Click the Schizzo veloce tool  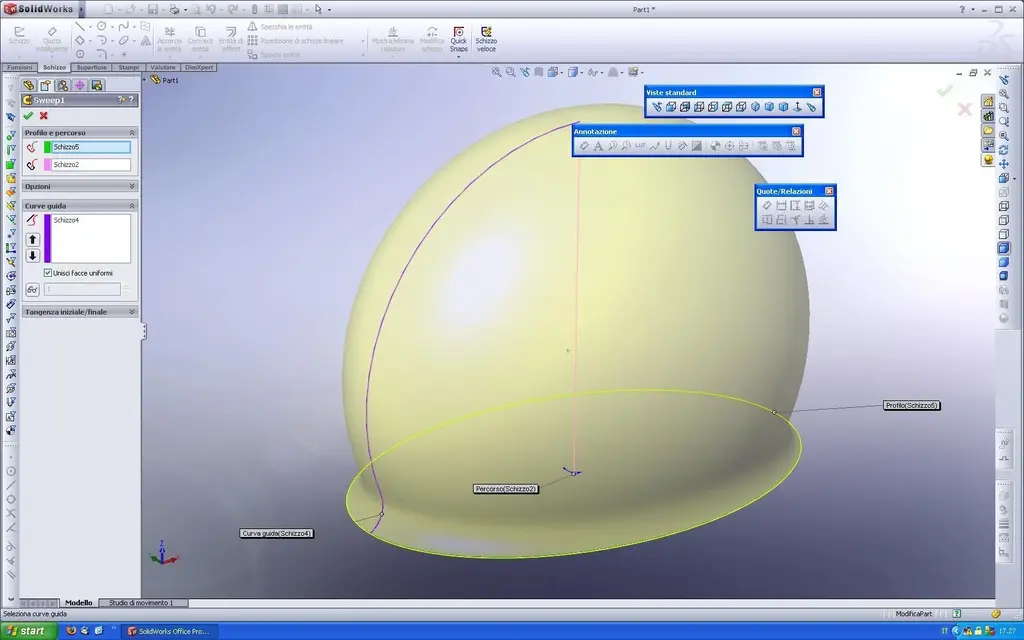tap(486, 40)
